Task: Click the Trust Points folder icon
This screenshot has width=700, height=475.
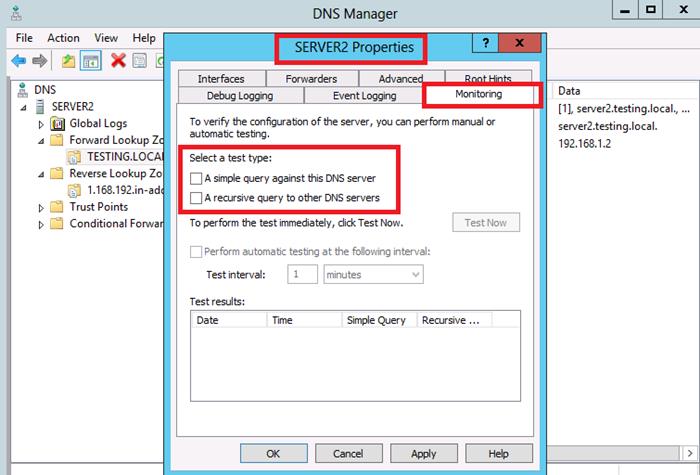Action: 57,207
